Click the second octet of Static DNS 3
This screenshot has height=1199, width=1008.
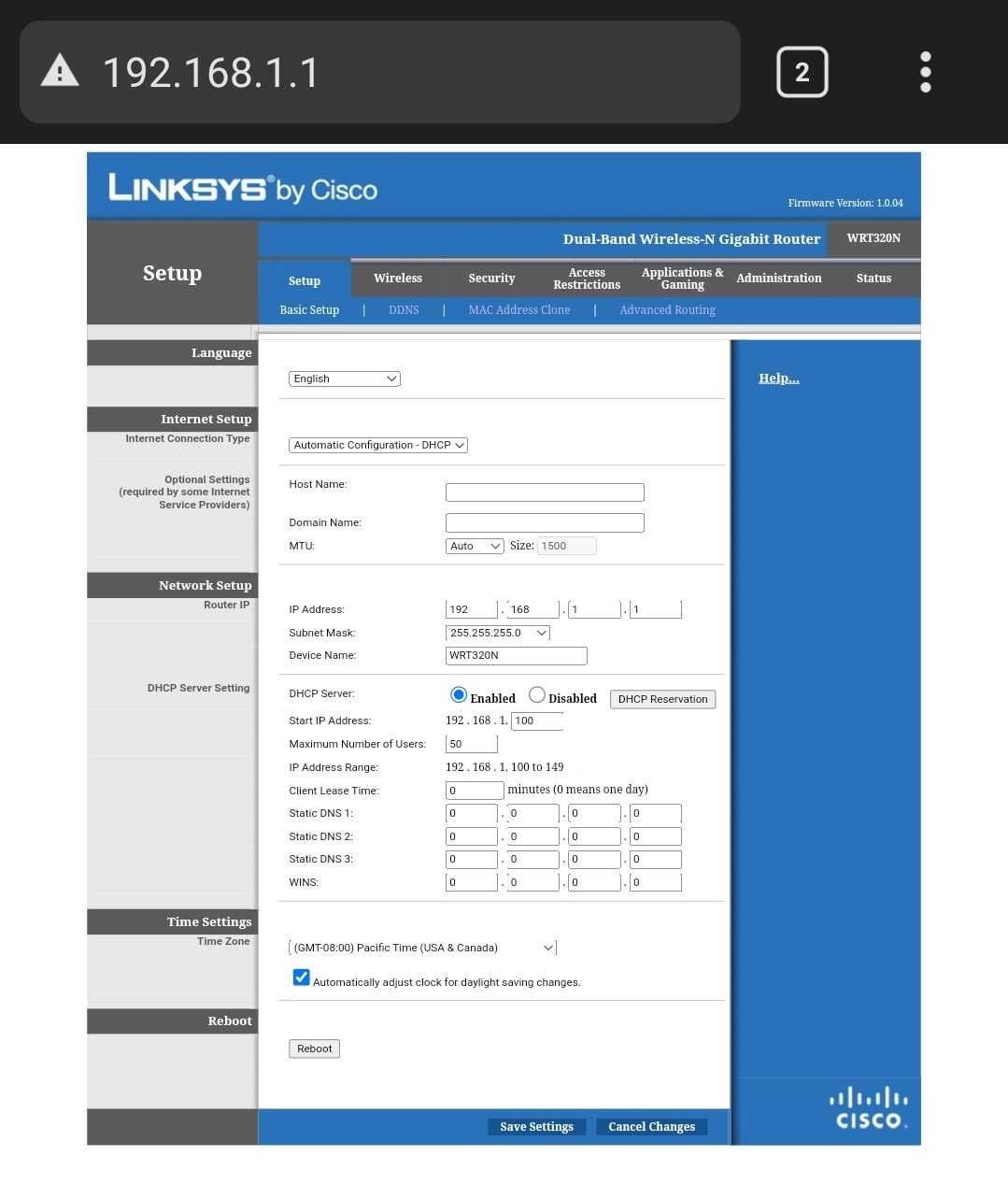(532, 859)
